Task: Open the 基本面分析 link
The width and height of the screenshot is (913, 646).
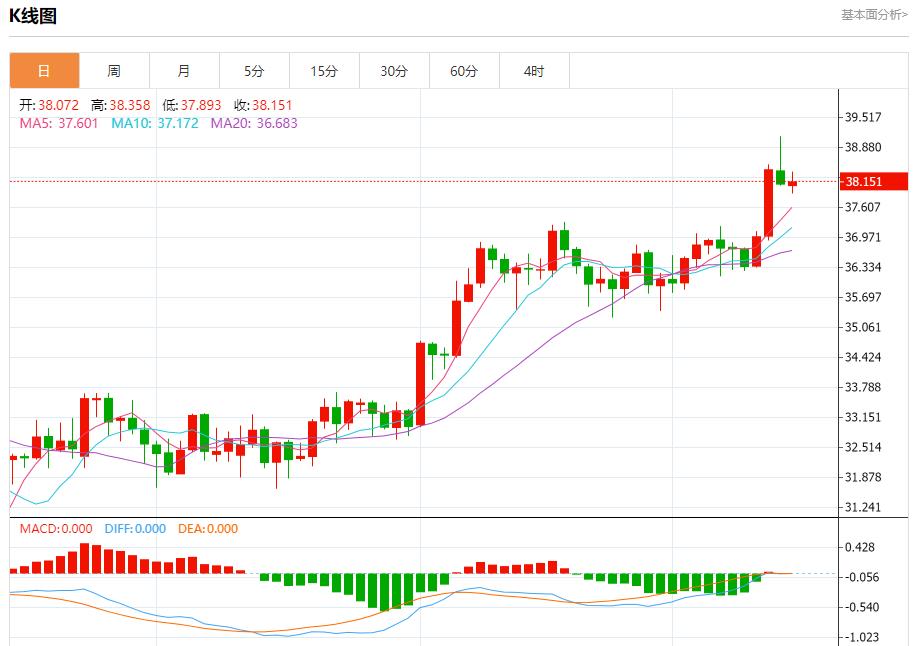Action: (x=874, y=15)
